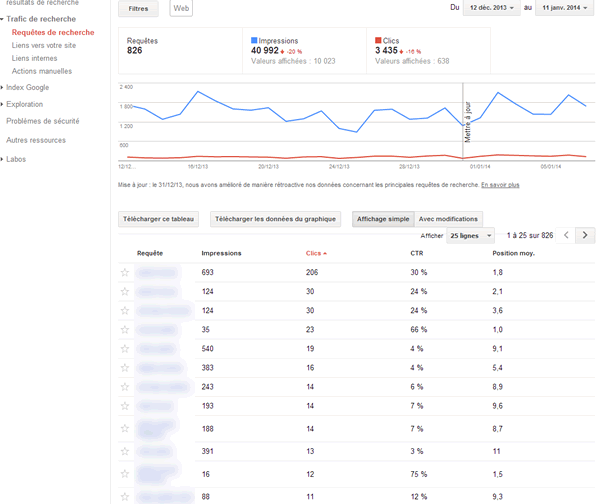Image resolution: width=600 pixels, height=504 pixels.
Task: Go to next page of results
Action: pyautogui.click(x=585, y=235)
